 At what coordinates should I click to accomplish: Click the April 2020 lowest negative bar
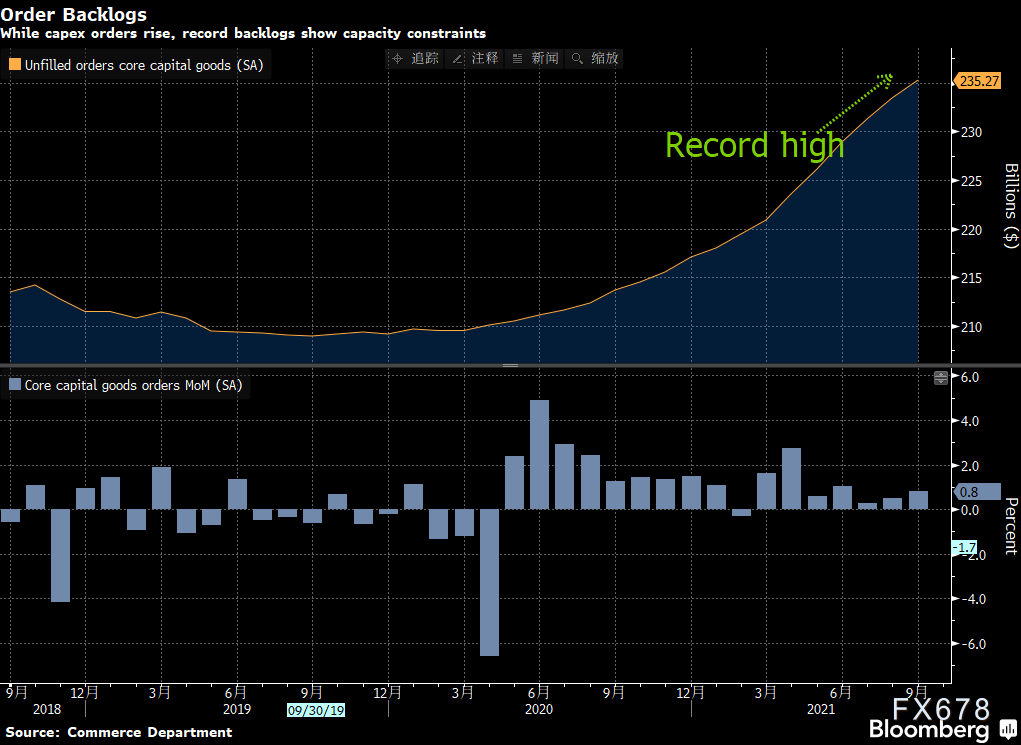(x=489, y=582)
